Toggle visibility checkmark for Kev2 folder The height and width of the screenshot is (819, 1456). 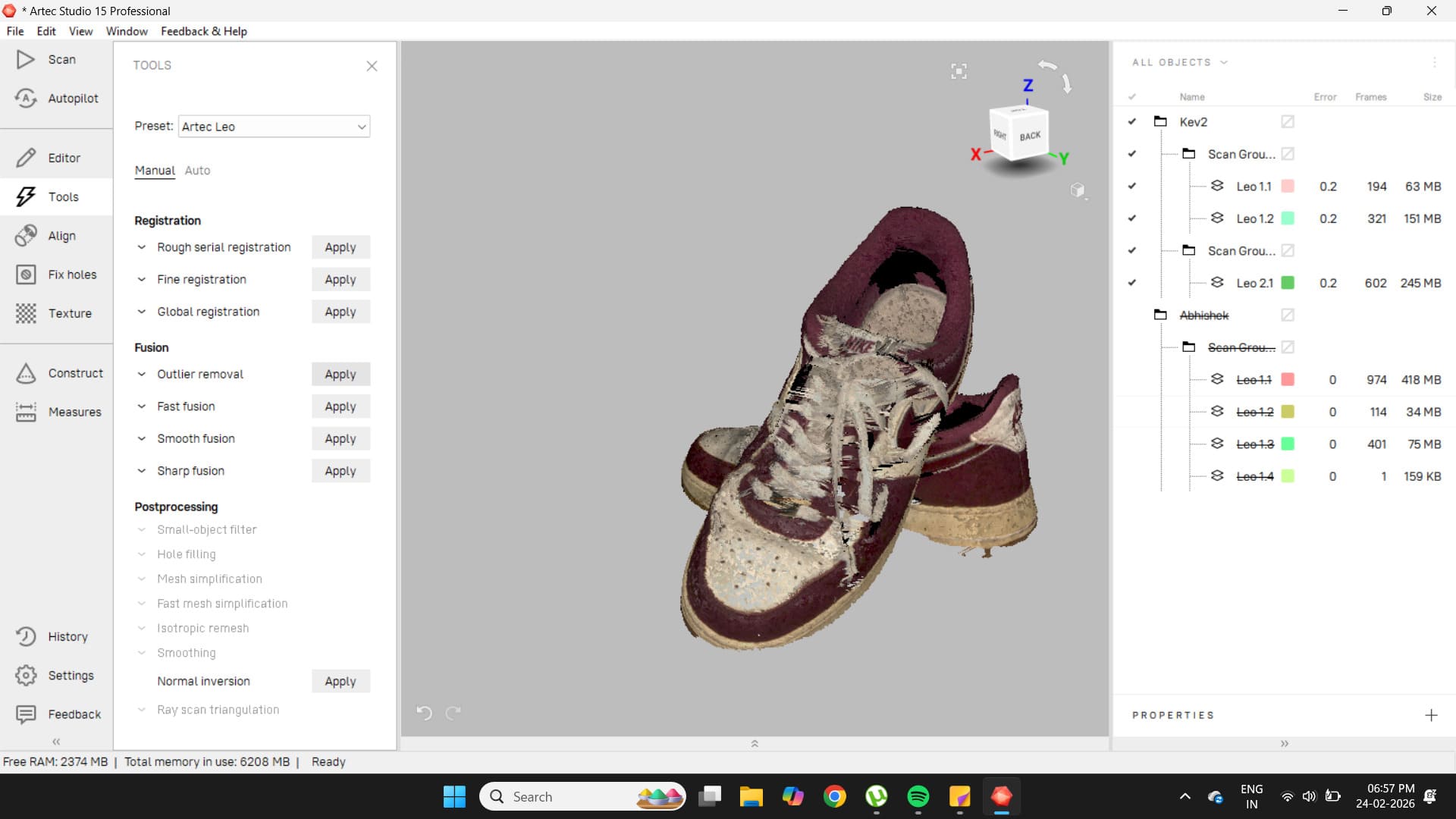point(1131,122)
